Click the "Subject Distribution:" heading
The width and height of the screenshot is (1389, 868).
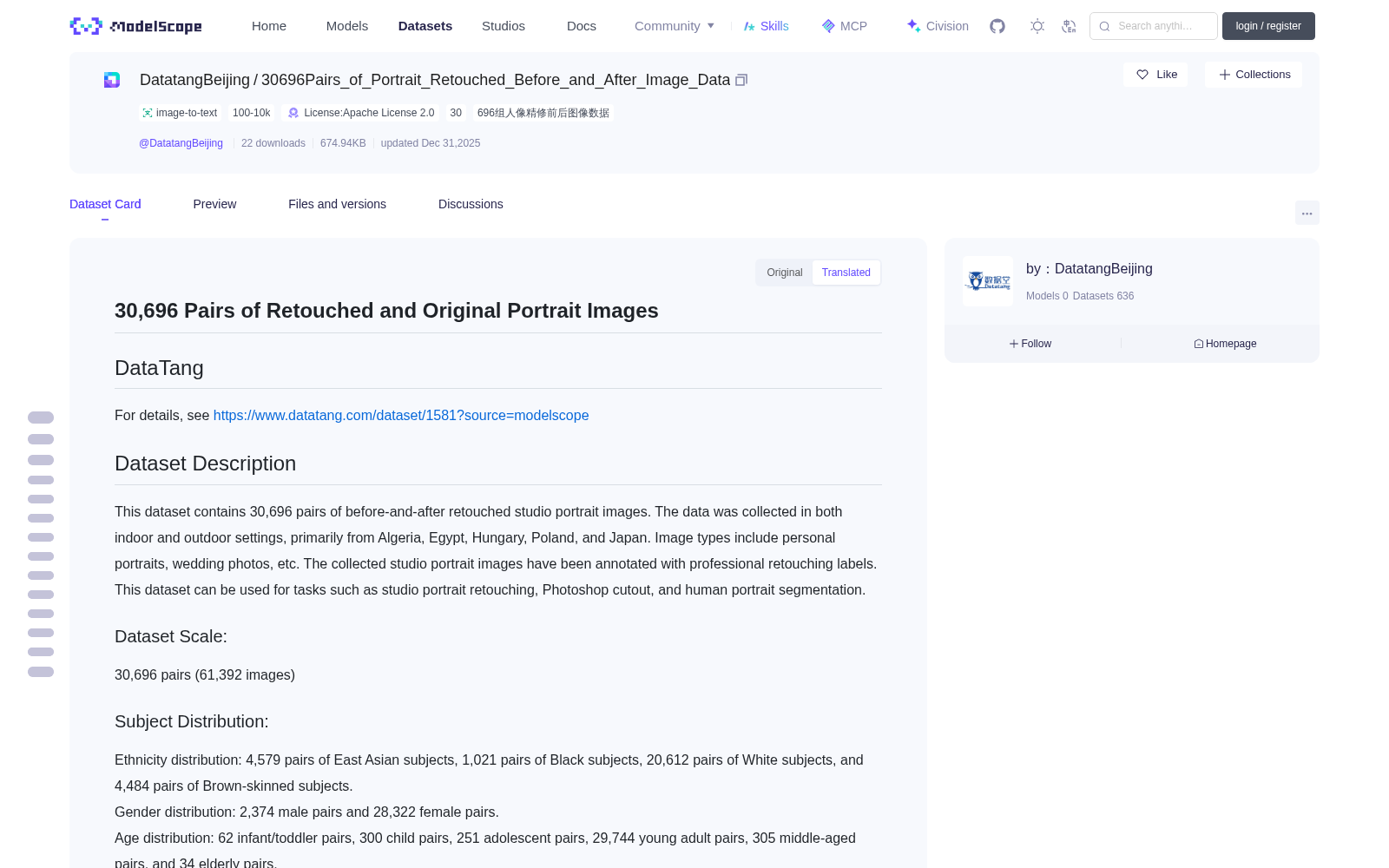coord(192,721)
